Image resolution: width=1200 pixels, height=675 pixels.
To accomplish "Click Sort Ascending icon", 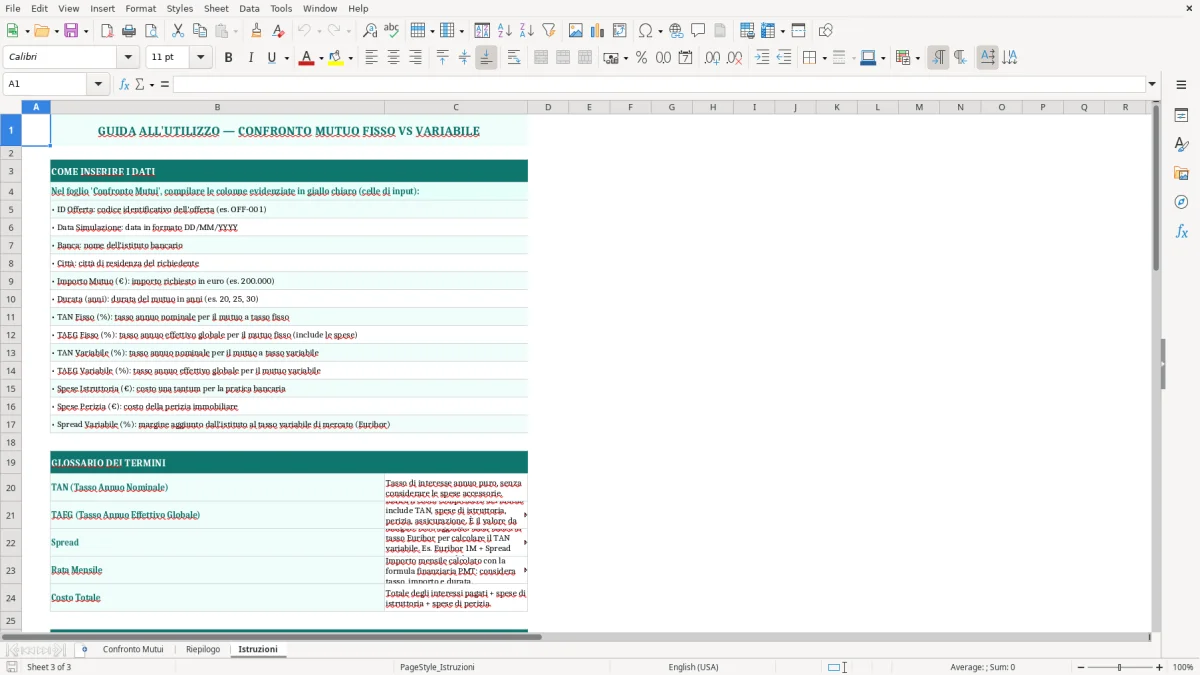I will pyautogui.click(x=505, y=31).
